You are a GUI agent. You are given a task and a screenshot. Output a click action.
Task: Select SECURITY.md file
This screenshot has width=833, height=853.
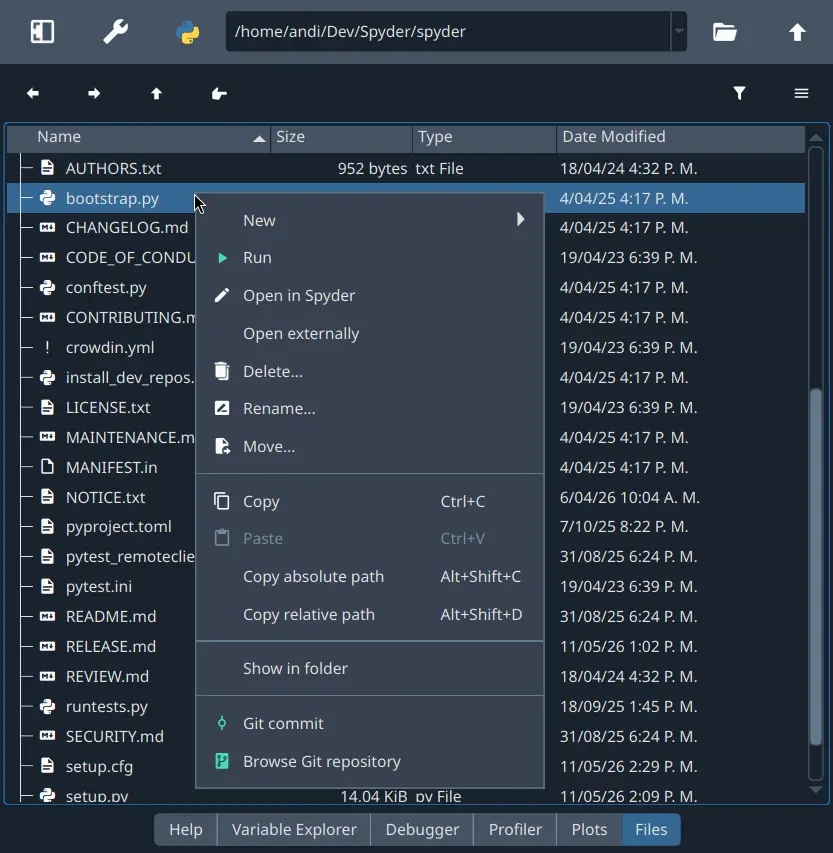tap(114, 736)
